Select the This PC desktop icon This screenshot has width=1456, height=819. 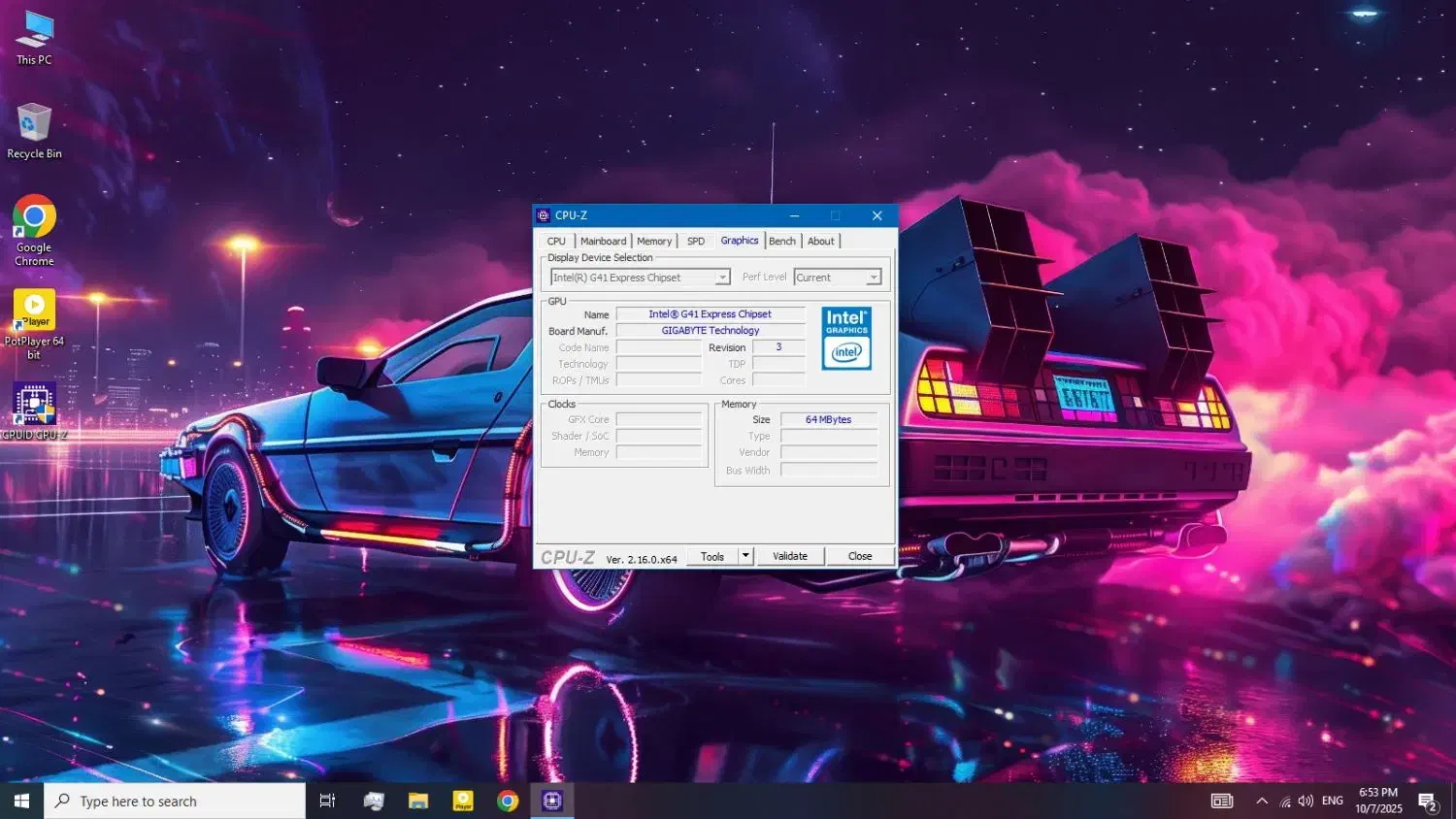34,33
